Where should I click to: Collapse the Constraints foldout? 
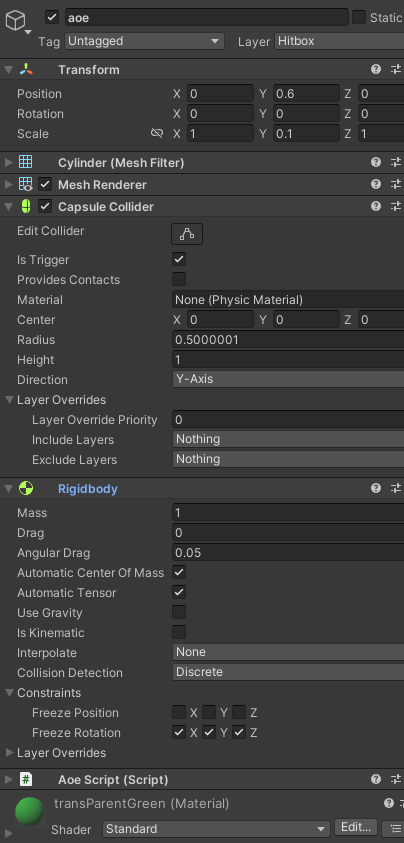[x=9, y=692]
